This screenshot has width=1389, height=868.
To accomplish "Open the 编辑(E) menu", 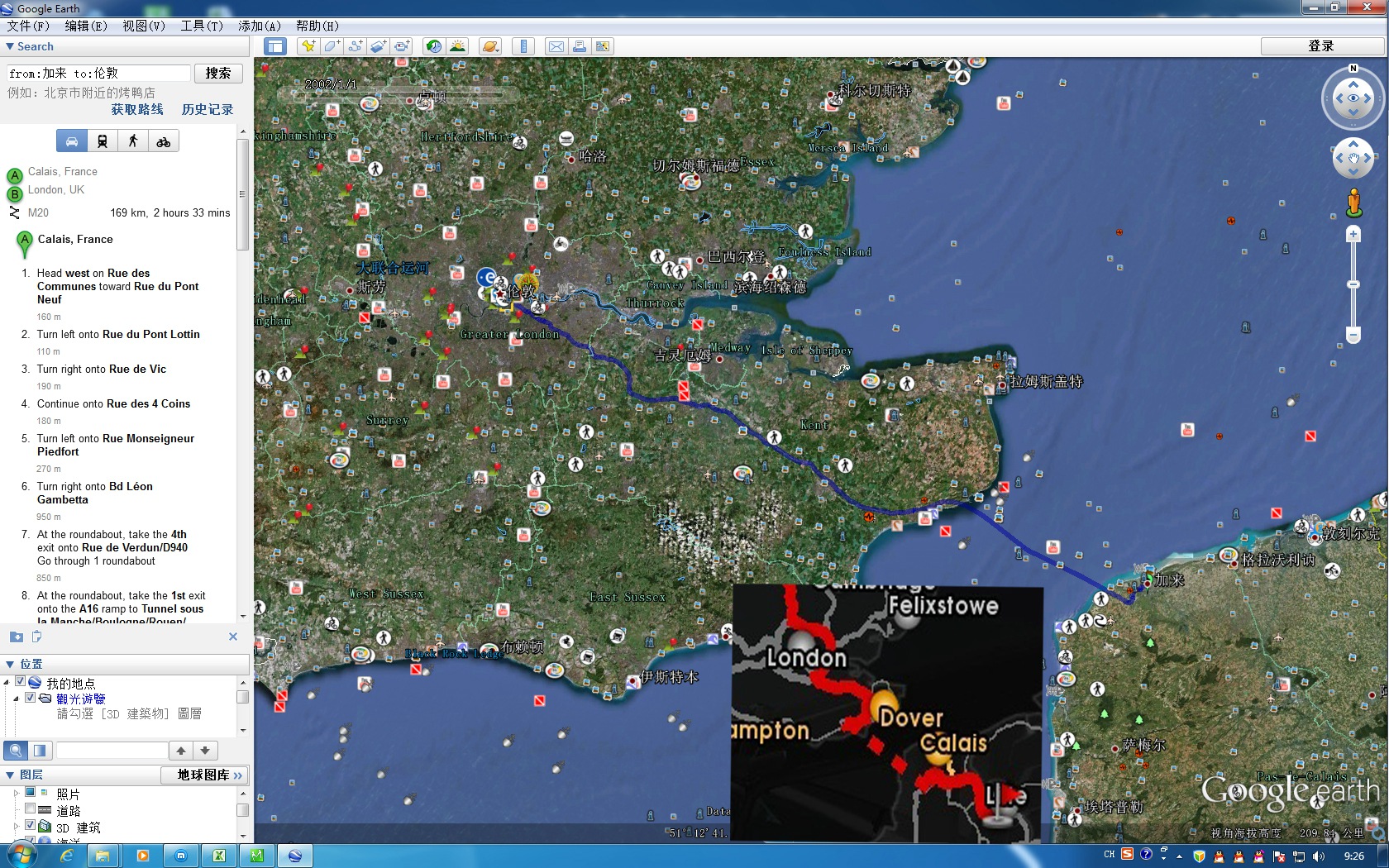I will [86, 26].
